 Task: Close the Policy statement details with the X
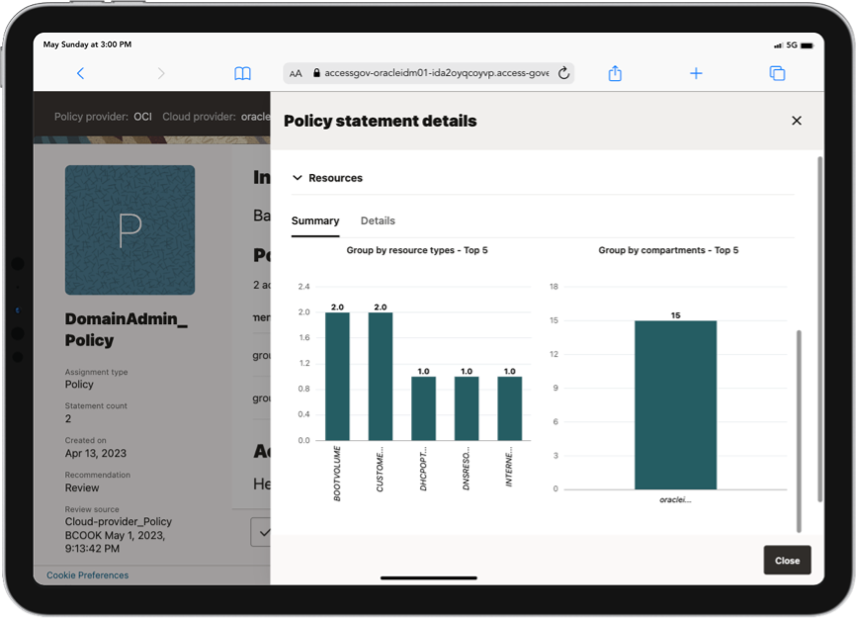[x=796, y=120]
